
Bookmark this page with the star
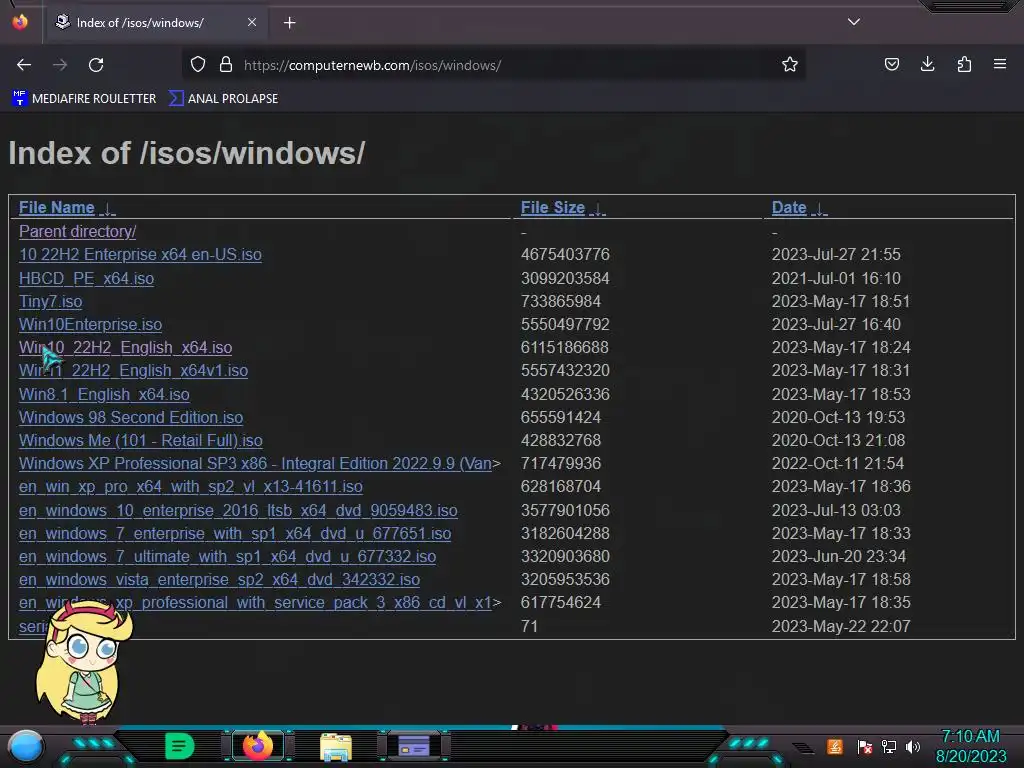coord(790,65)
